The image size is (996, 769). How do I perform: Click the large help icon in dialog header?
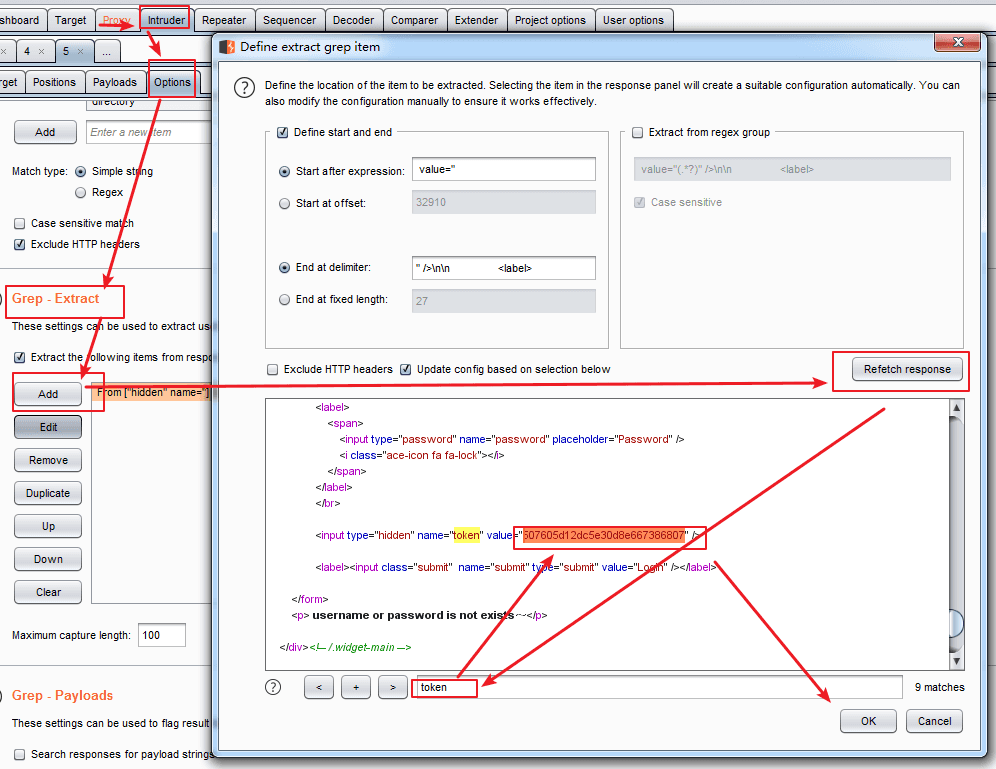coord(245,88)
